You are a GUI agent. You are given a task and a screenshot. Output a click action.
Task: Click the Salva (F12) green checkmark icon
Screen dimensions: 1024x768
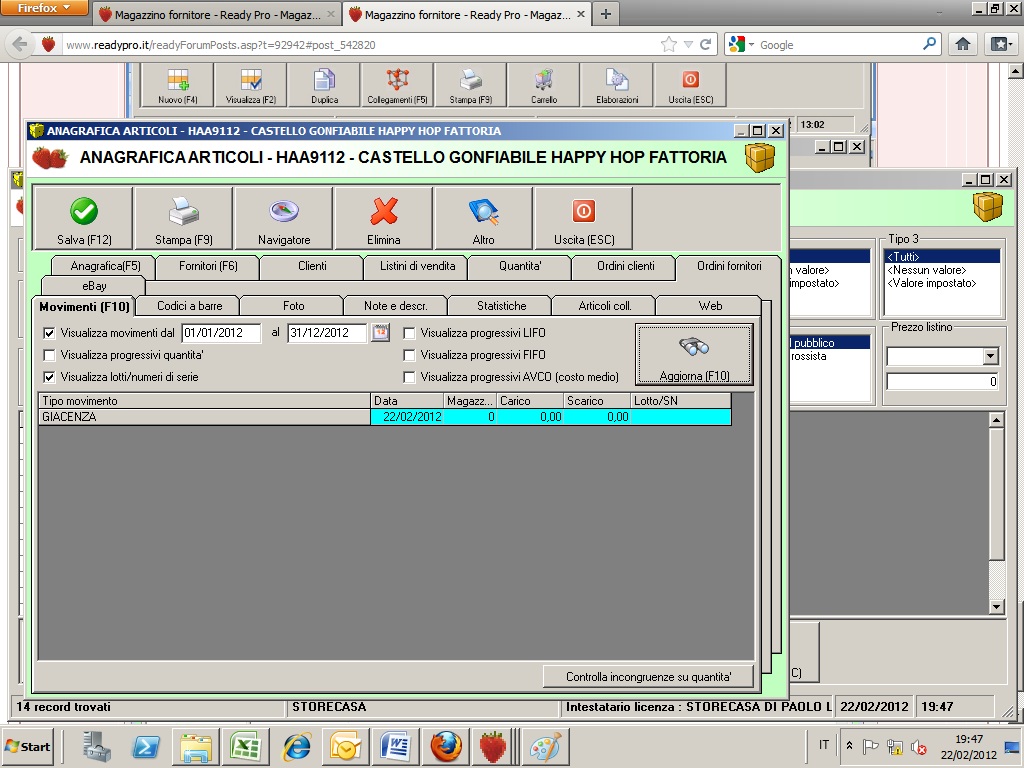[x=83, y=212]
